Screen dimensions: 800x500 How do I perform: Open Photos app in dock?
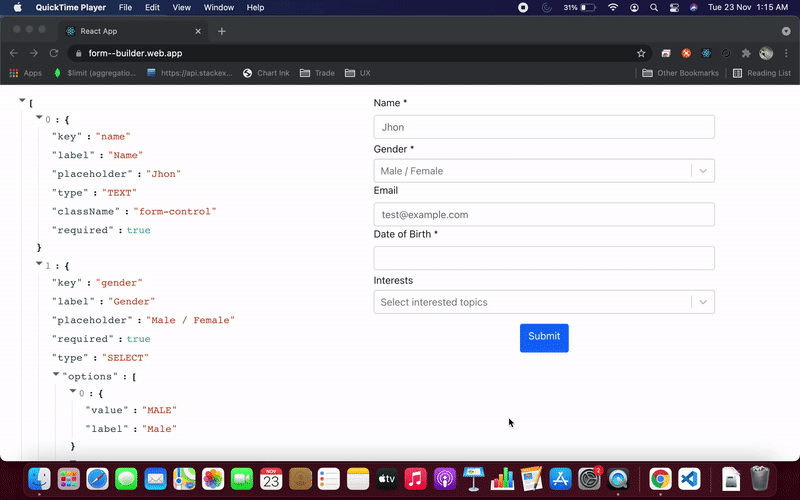point(213,480)
